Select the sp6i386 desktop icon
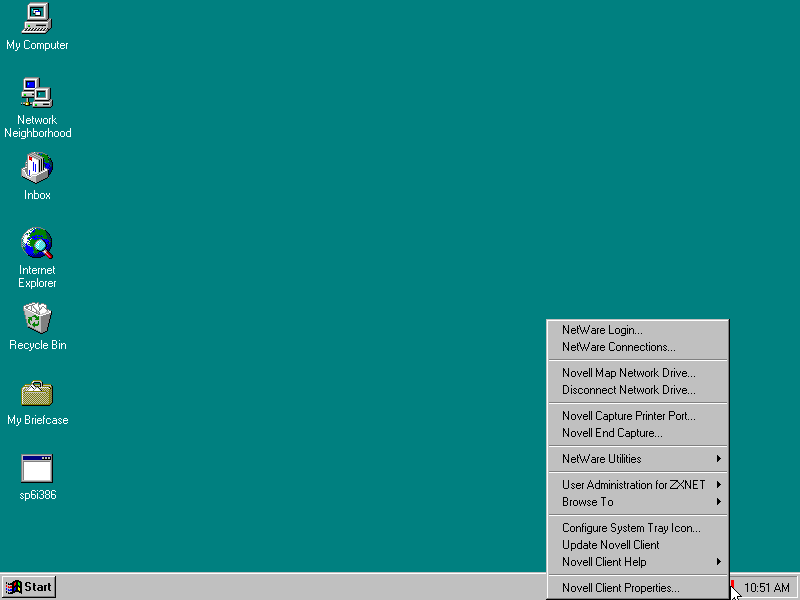The image size is (800, 600). tap(37, 478)
